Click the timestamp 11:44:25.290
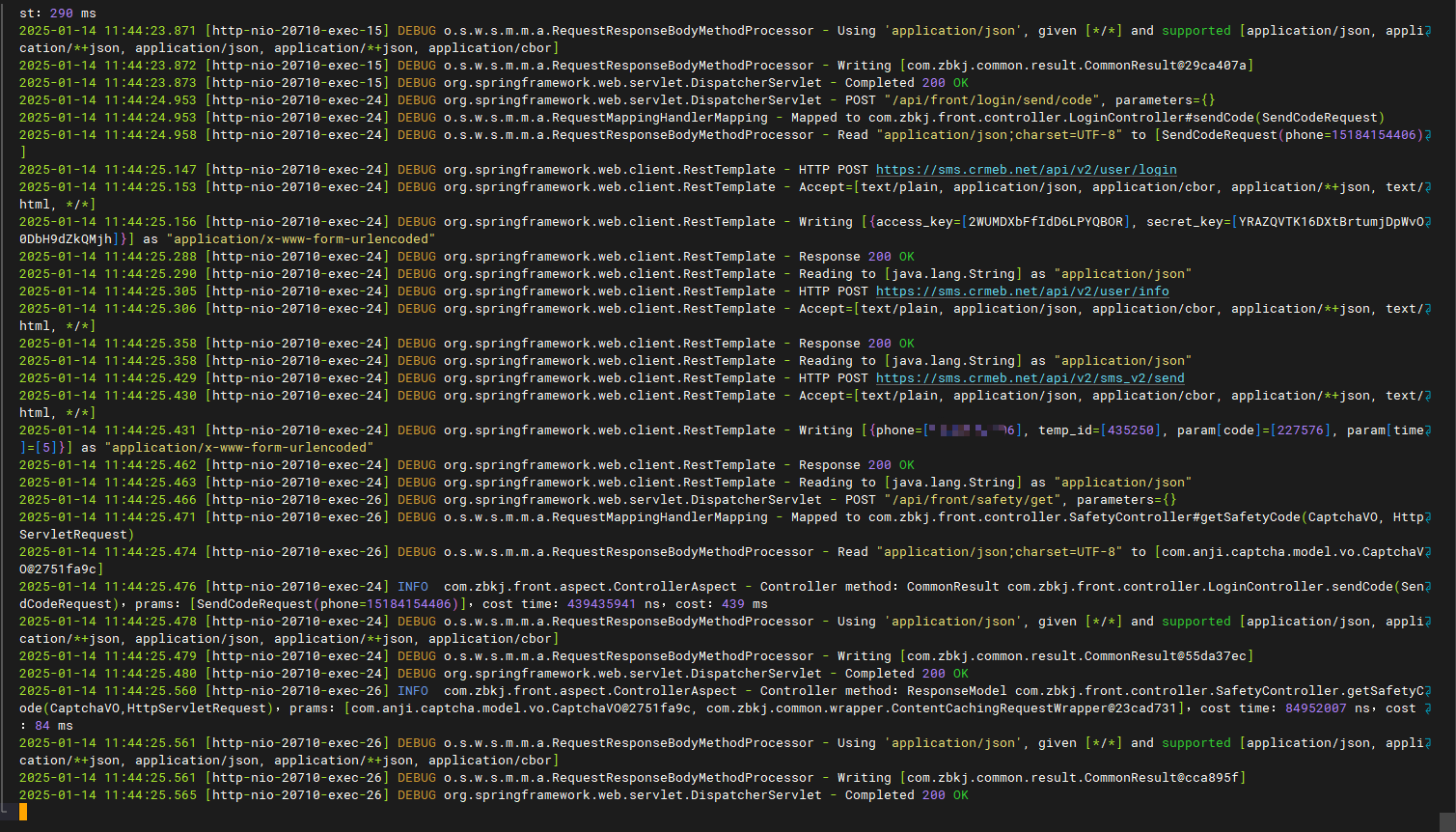1456x832 pixels. 150,274
